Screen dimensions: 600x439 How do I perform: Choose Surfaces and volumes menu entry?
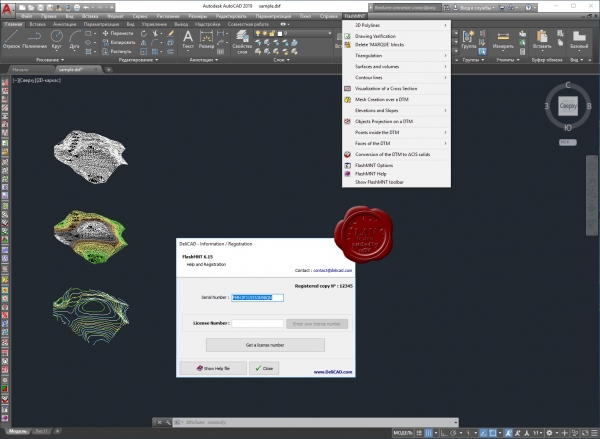396,67
